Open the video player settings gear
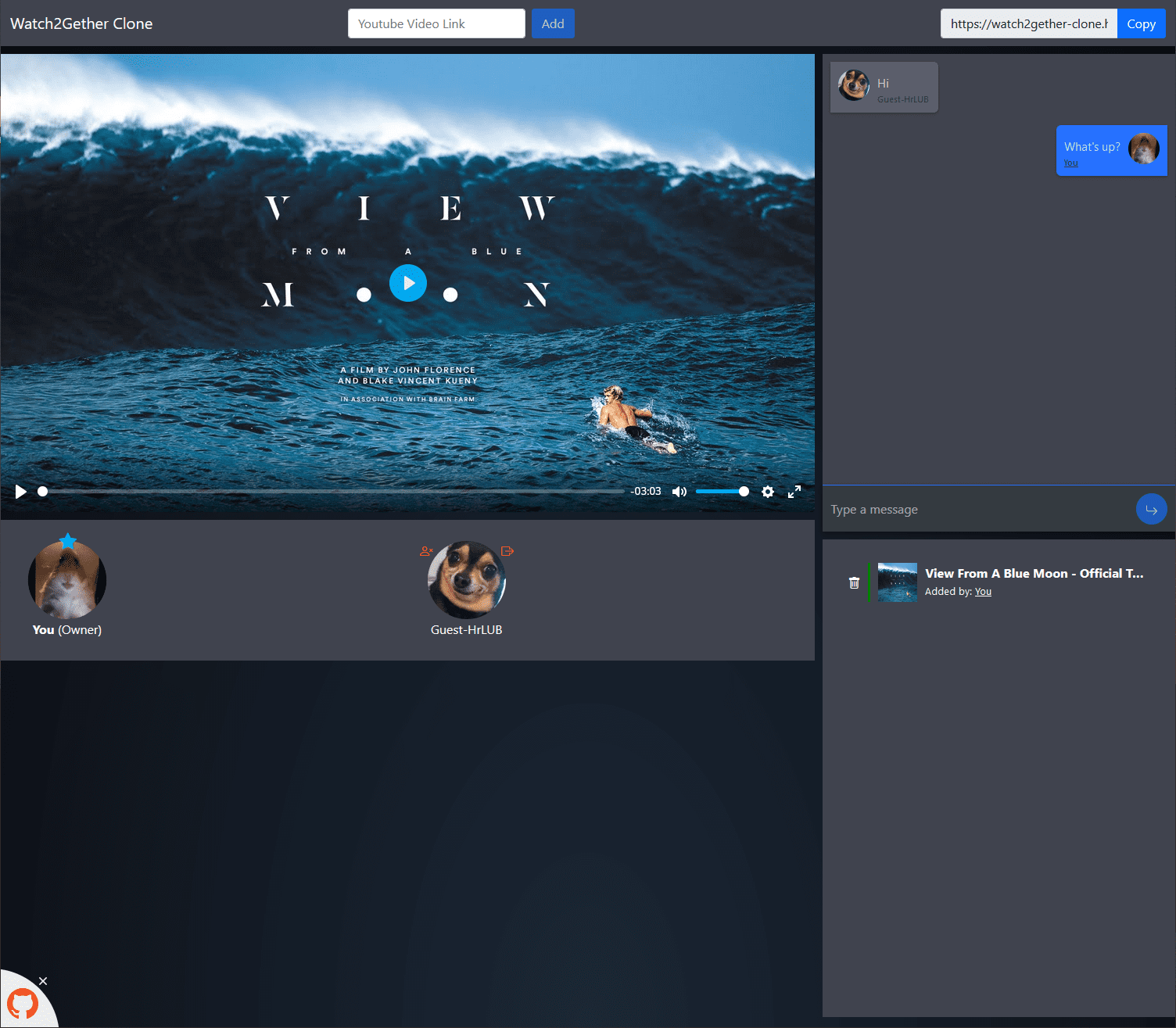Viewport: 1176px width, 1028px height. click(768, 492)
